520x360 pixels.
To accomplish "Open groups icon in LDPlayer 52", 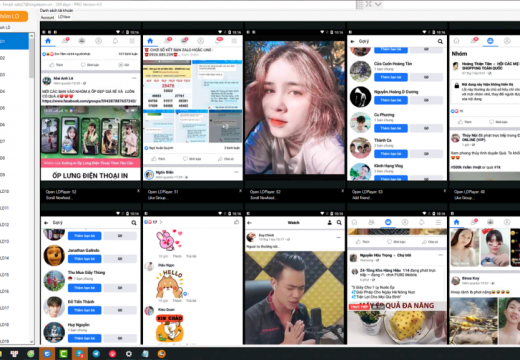I will (82, 41).
